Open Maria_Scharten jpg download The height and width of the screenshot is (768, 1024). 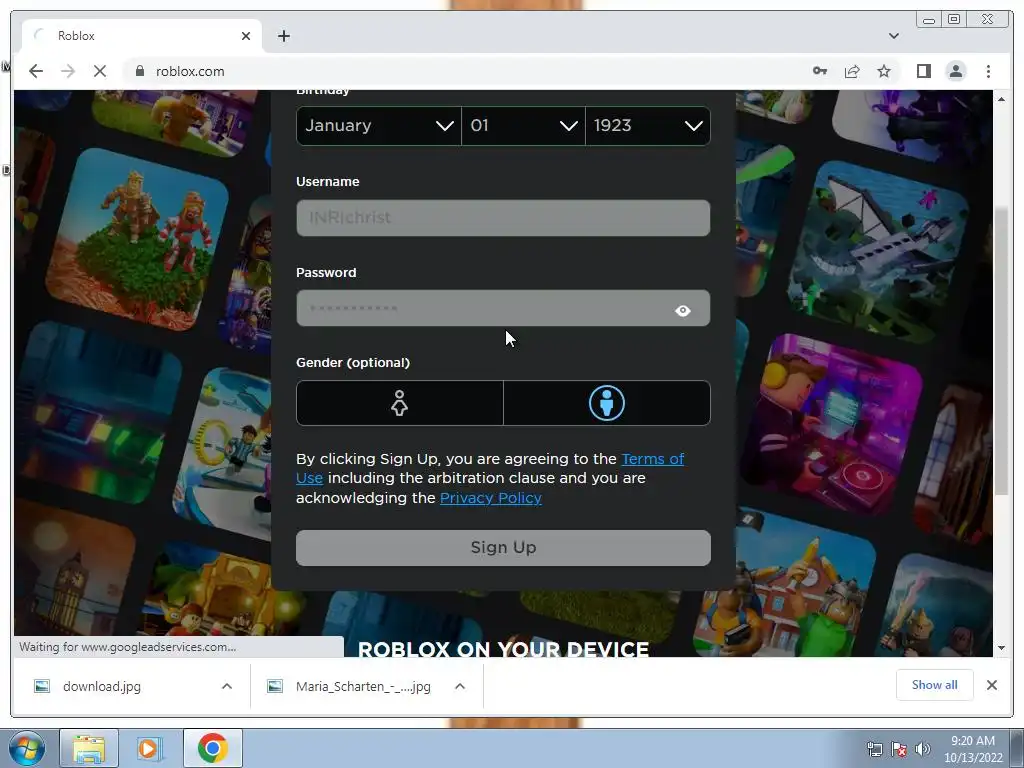(x=363, y=686)
